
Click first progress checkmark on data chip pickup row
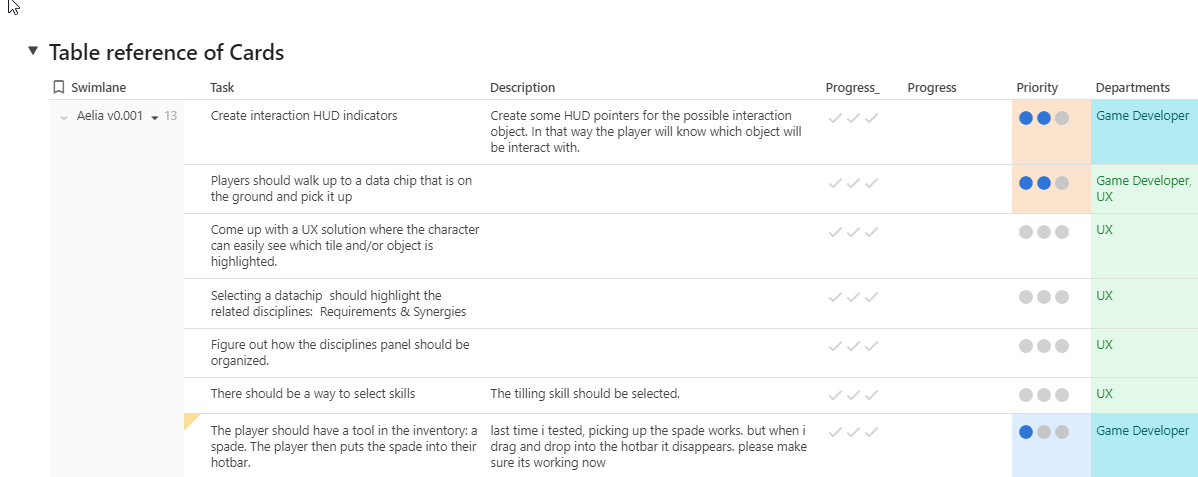coord(835,183)
